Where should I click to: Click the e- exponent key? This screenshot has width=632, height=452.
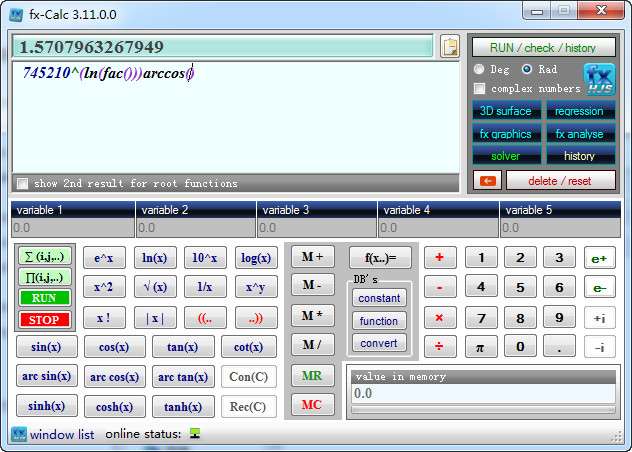[599, 287]
